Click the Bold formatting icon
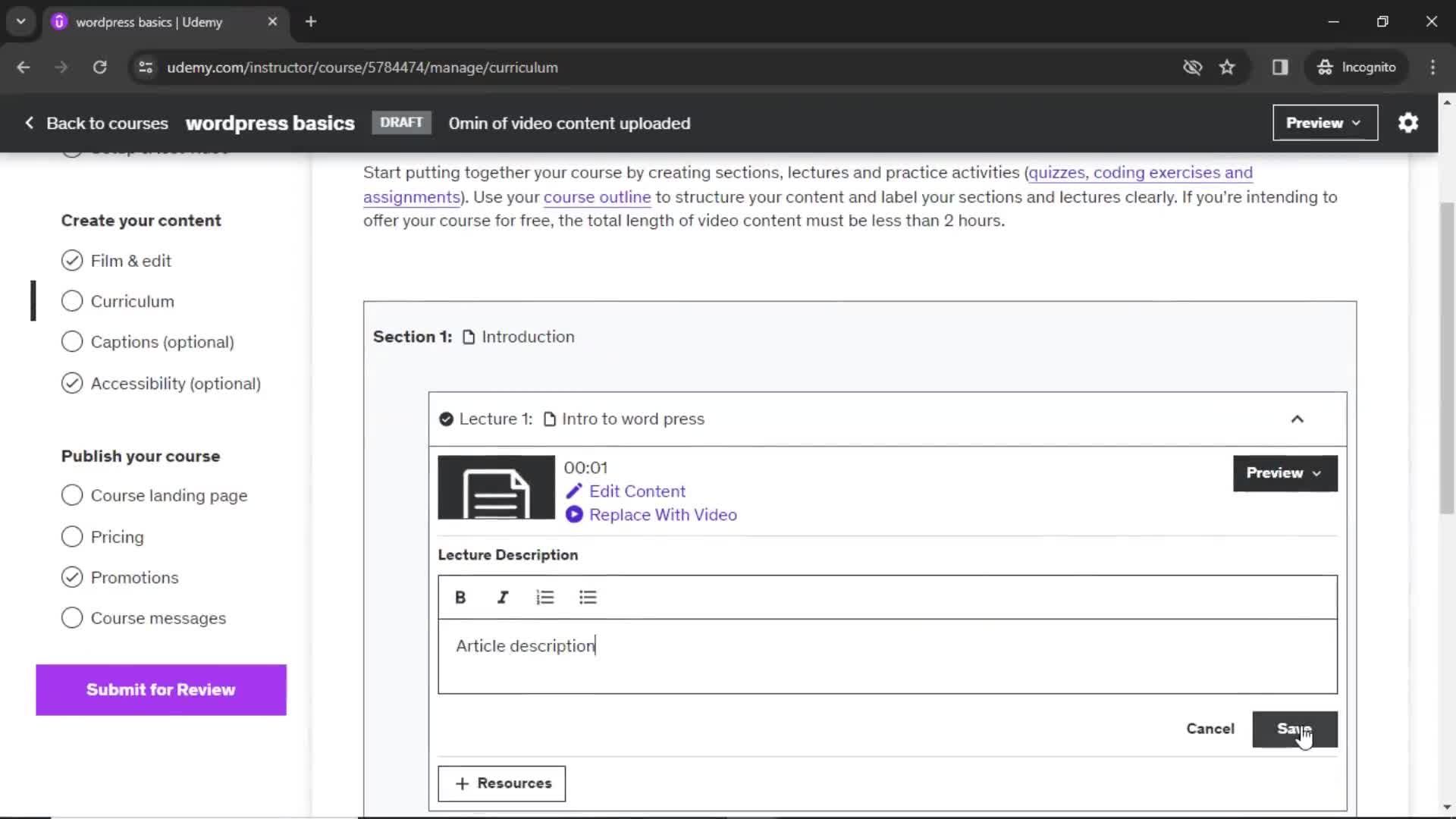 point(461,597)
